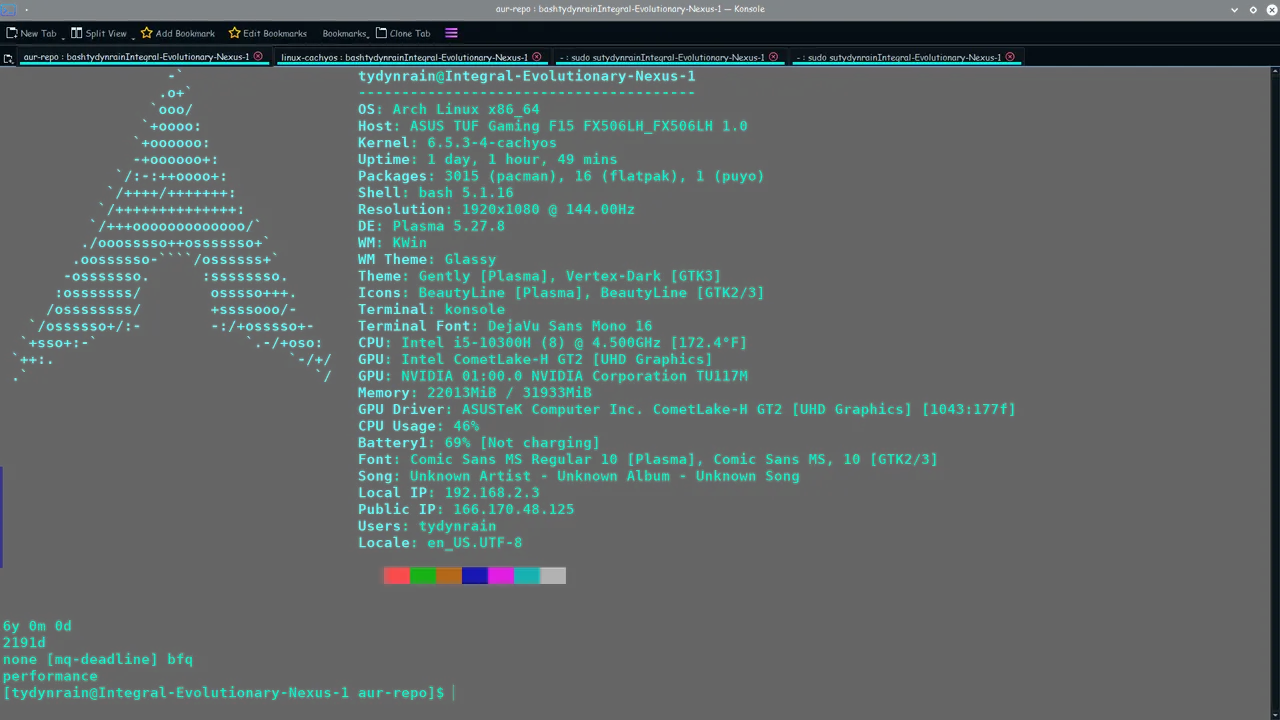Open a New Tab from toolbar
Screen dimensions: 1280x720
tap(31, 33)
